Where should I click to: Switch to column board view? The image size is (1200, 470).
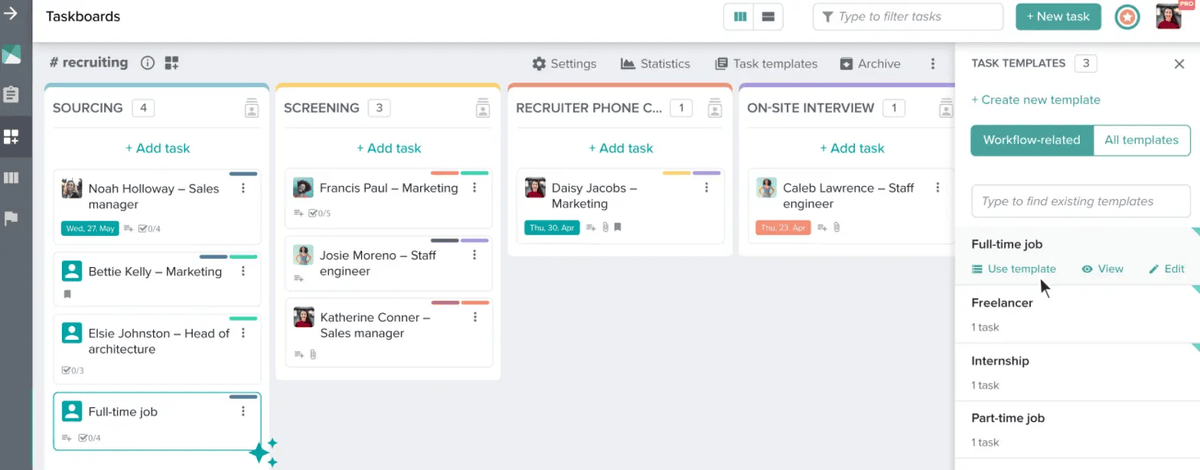click(x=740, y=17)
